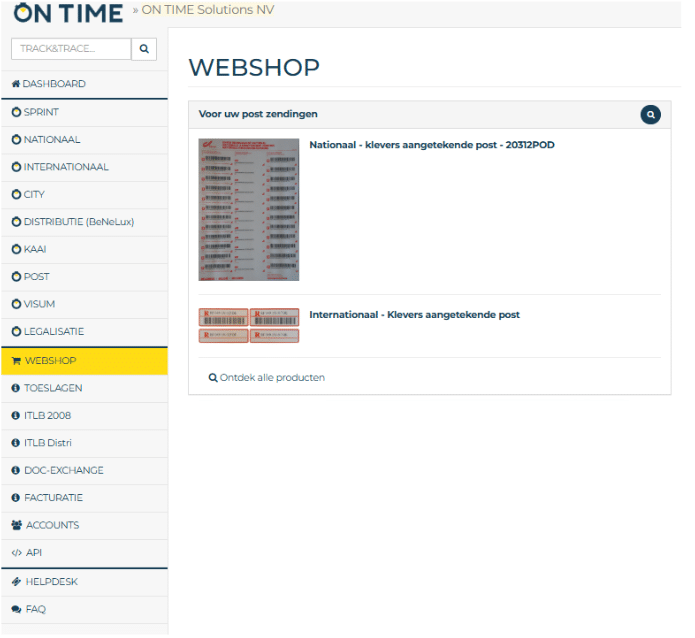695x638 pixels.
Task: Click the clock icon beside Nationaal
Action: pyautogui.click(x=16, y=142)
